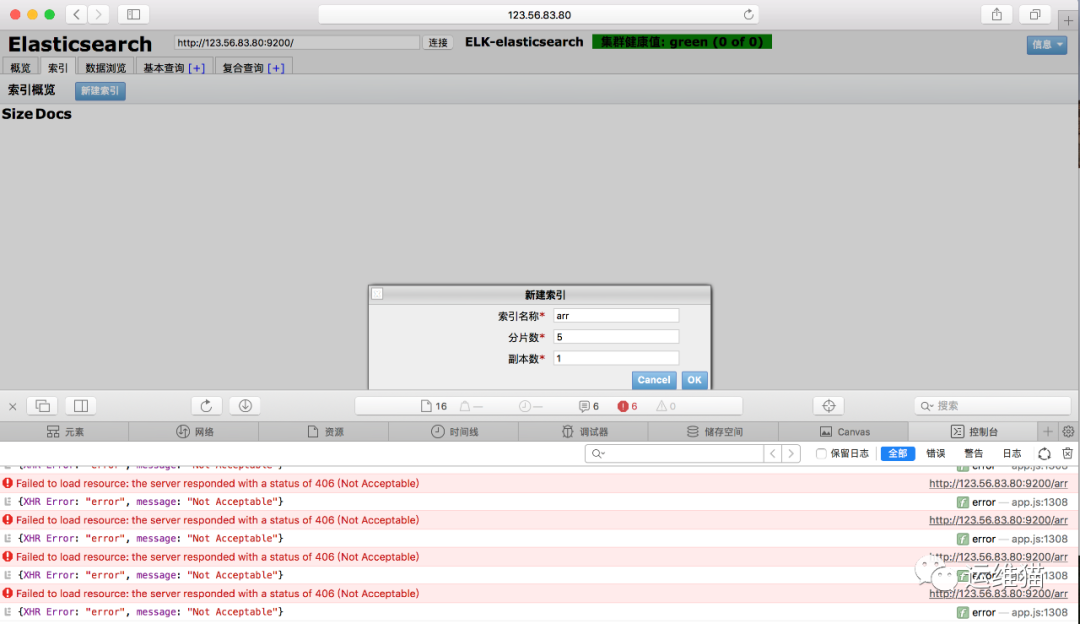Select the 警告 console filter
This screenshot has width=1080, height=624.
[x=973, y=453]
